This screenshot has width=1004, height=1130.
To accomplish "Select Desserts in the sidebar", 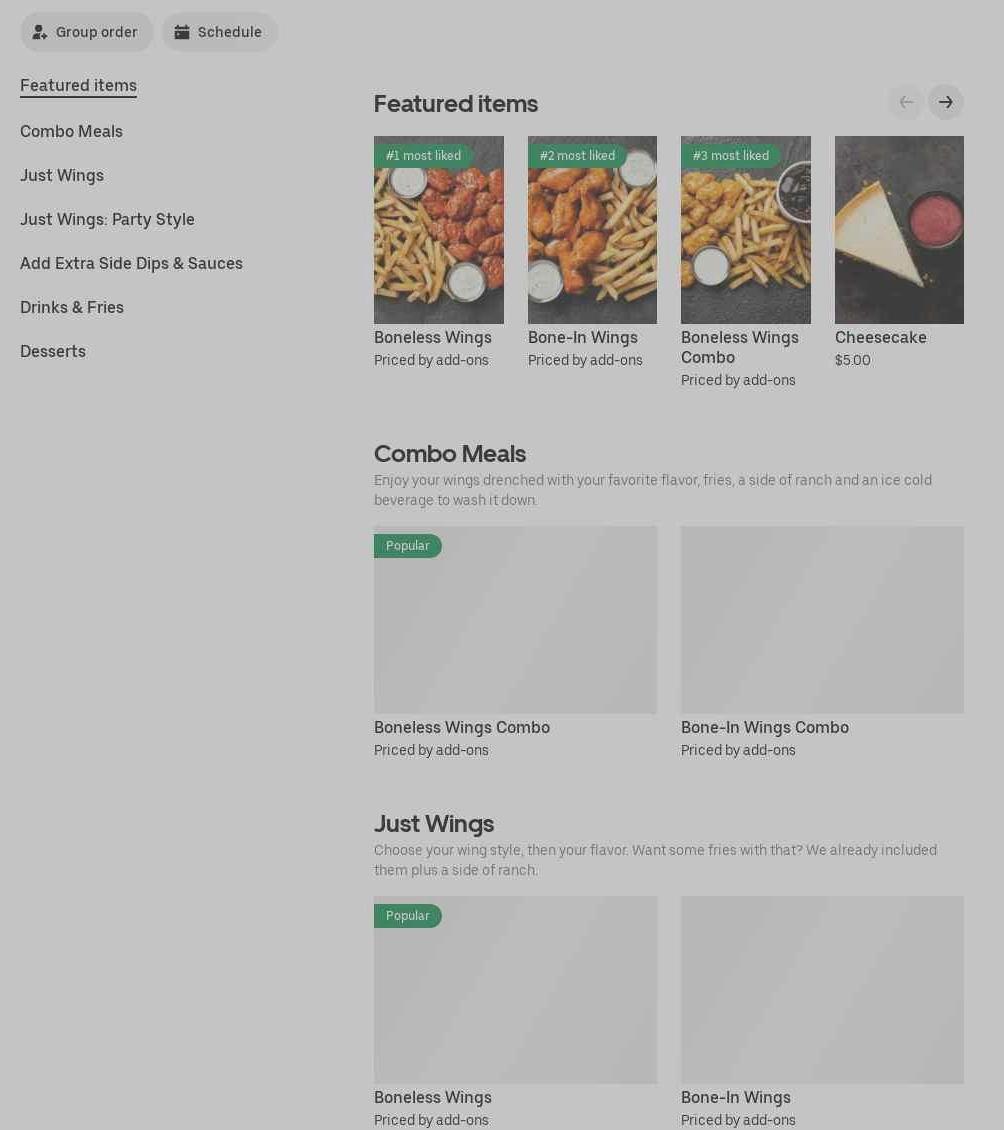I will 53,351.
